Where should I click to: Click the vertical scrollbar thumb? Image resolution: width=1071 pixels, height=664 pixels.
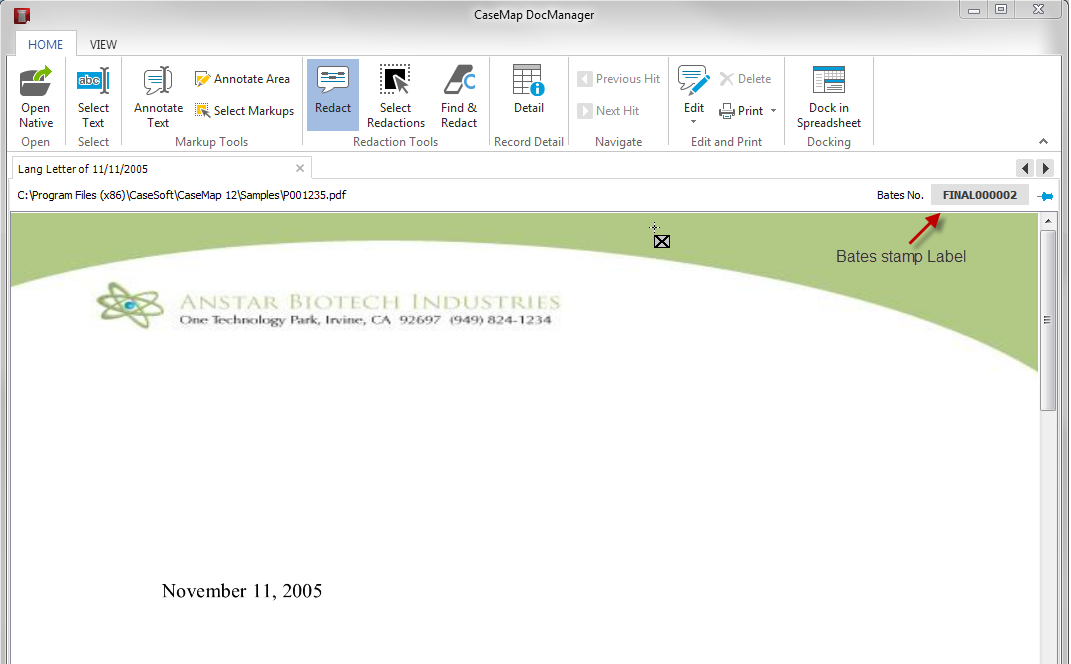click(1047, 320)
